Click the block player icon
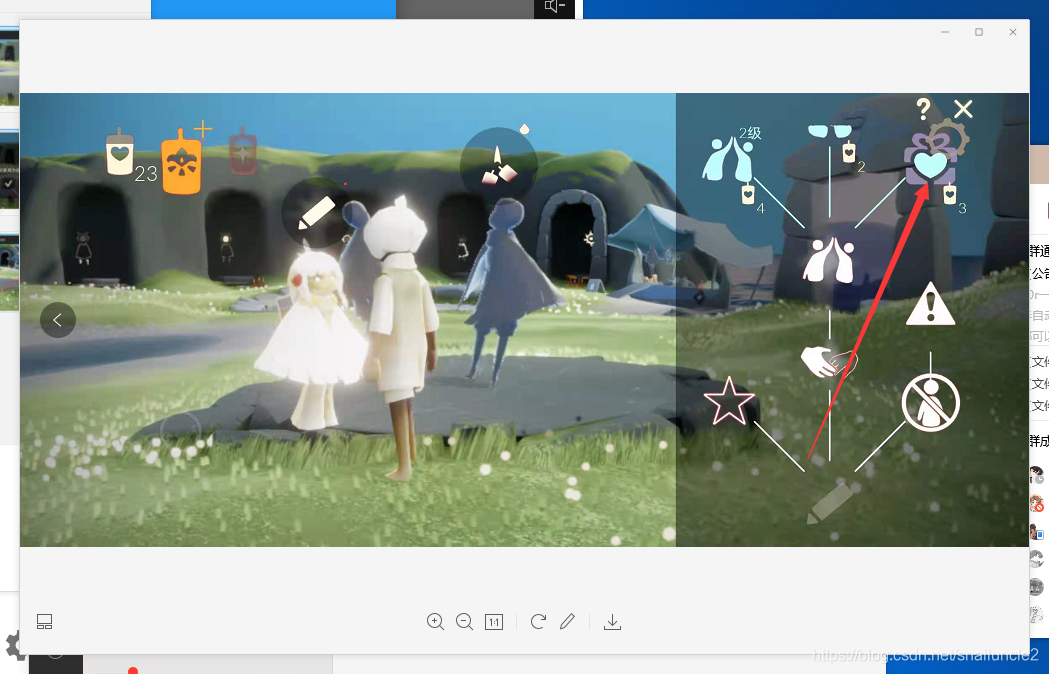1049x674 pixels. coord(931,403)
